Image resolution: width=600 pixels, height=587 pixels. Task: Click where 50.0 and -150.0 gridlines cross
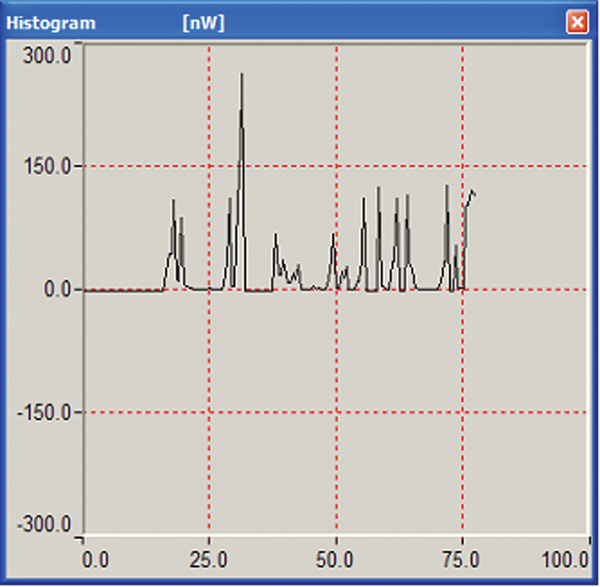click(336, 412)
